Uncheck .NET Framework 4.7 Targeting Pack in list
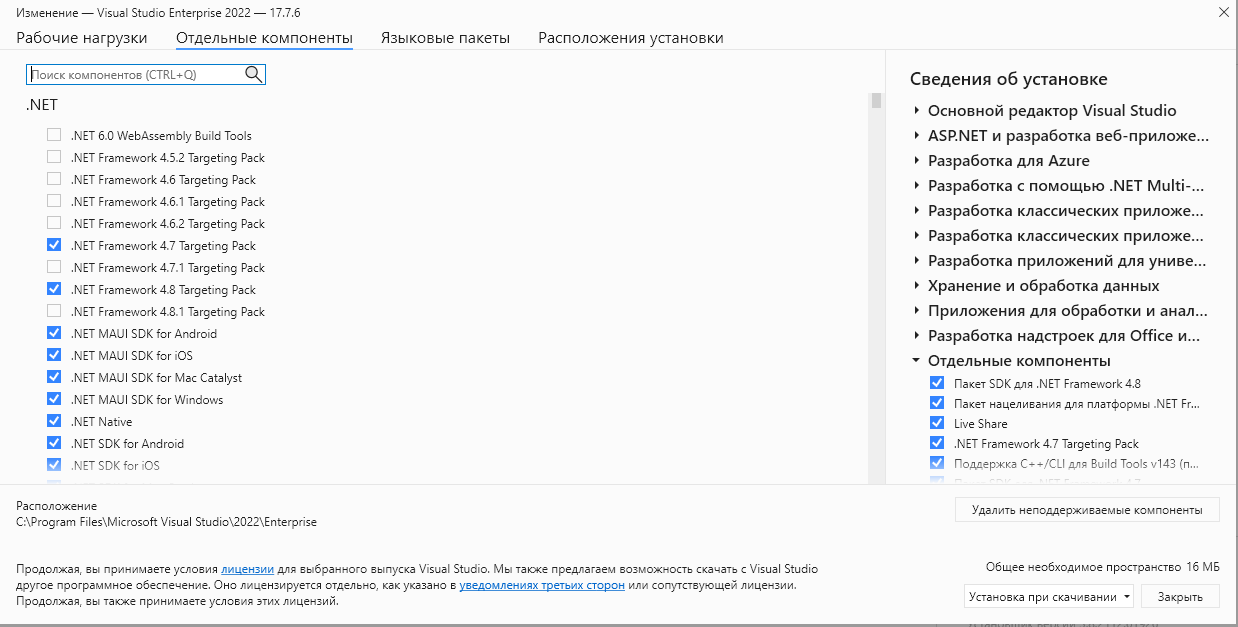The height and width of the screenshot is (627, 1238). (54, 245)
